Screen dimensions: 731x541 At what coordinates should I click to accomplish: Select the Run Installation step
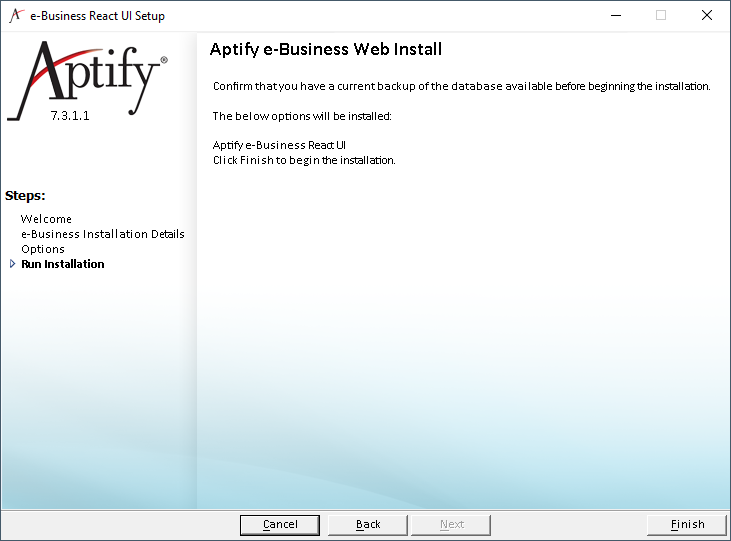point(62,264)
